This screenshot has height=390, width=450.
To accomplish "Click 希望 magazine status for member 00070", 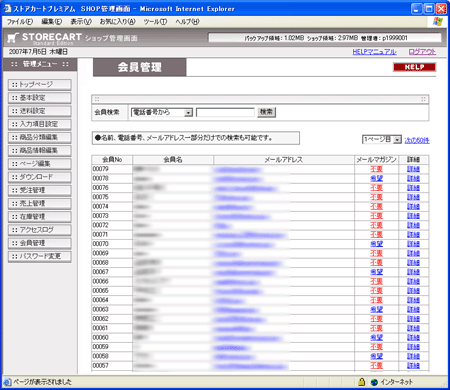I will pyautogui.click(x=376, y=244).
